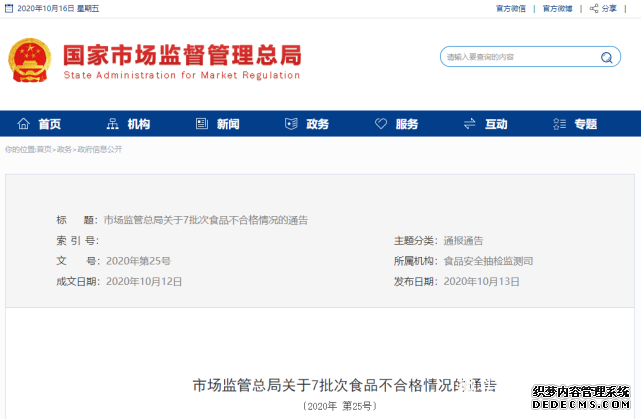Image resolution: width=641 pixels, height=419 pixels.
Task: Click the subtitle (2020年 第25号)
Action: click(340, 406)
